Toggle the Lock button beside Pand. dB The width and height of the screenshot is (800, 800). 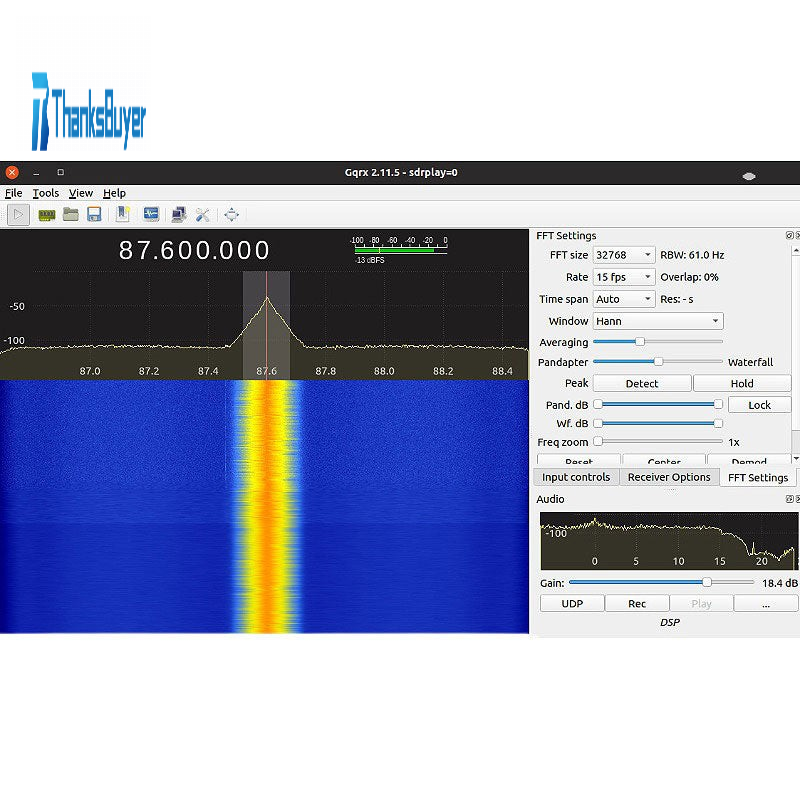point(759,405)
